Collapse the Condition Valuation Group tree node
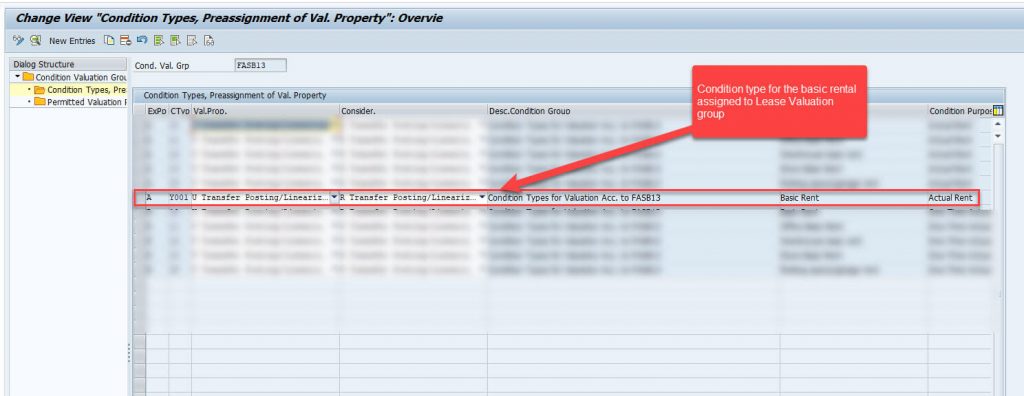The height and width of the screenshot is (396, 1024). click(x=18, y=77)
